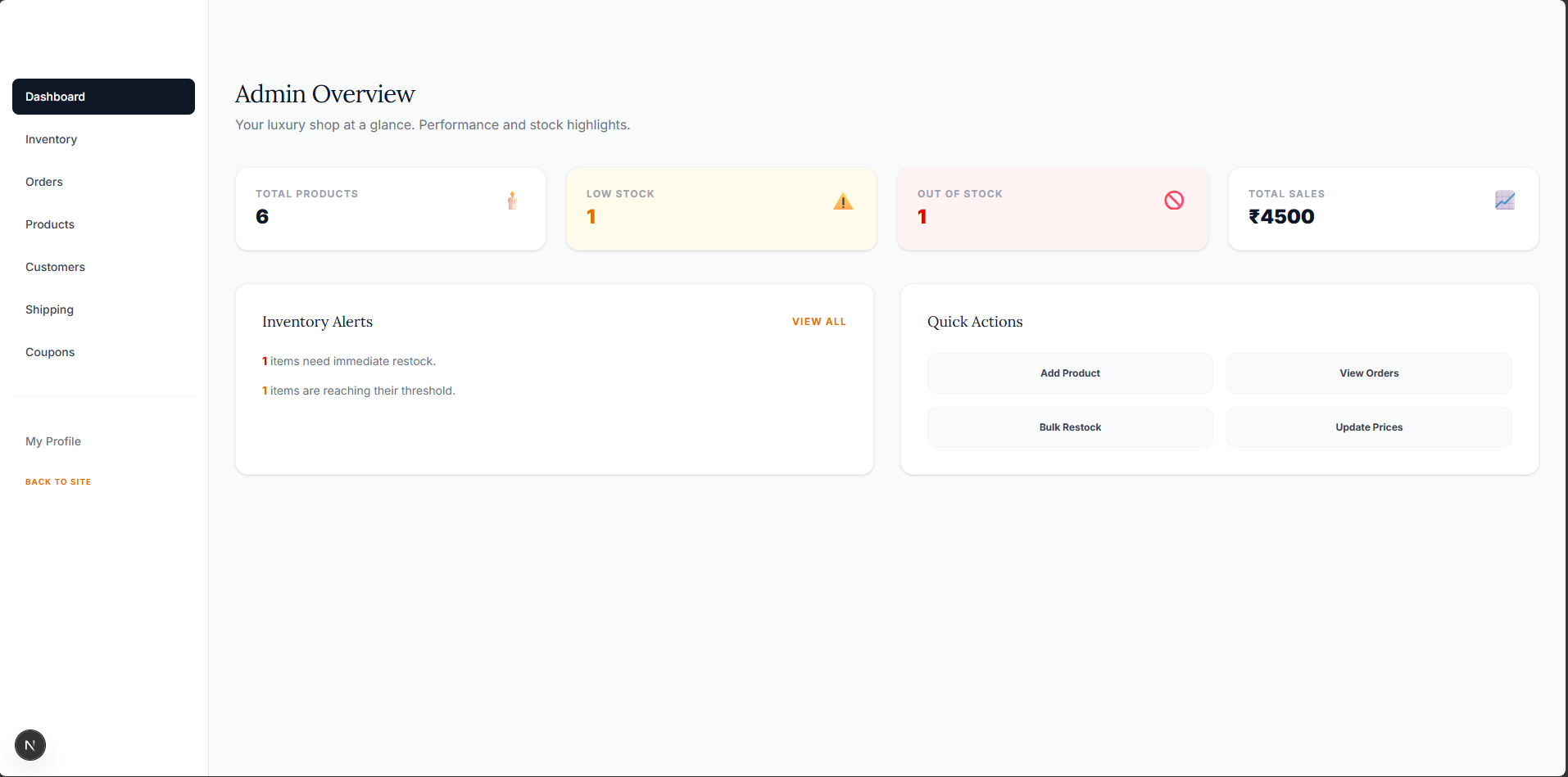Select Dashboard in the sidebar

tap(103, 97)
